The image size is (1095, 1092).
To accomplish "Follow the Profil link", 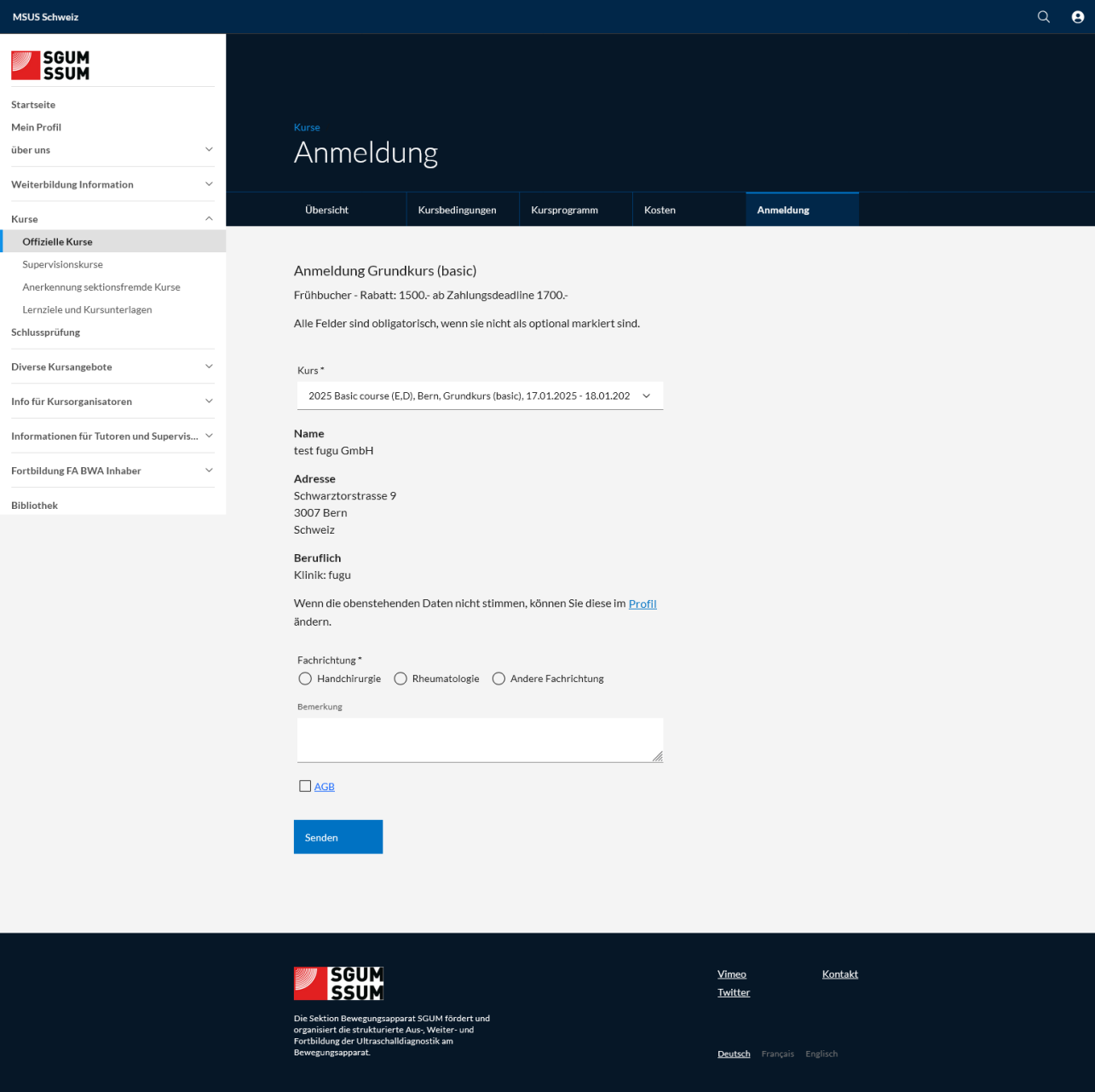I will point(643,604).
